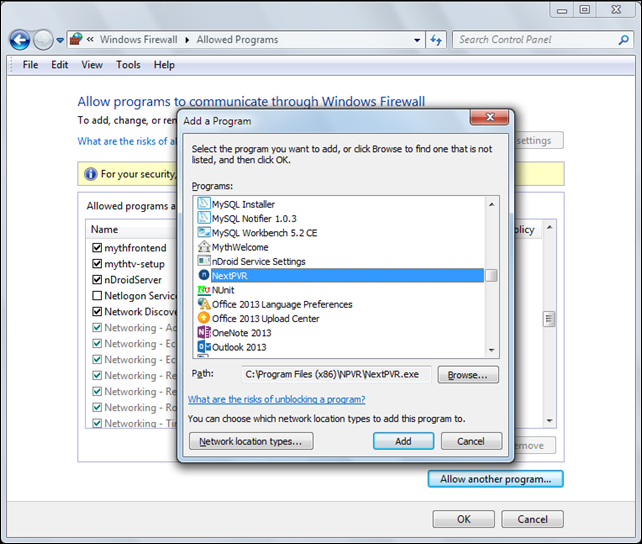This screenshot has width=642, height=544.
Task: Click the search magnifier icon
Action: click(x=623, y=40)
